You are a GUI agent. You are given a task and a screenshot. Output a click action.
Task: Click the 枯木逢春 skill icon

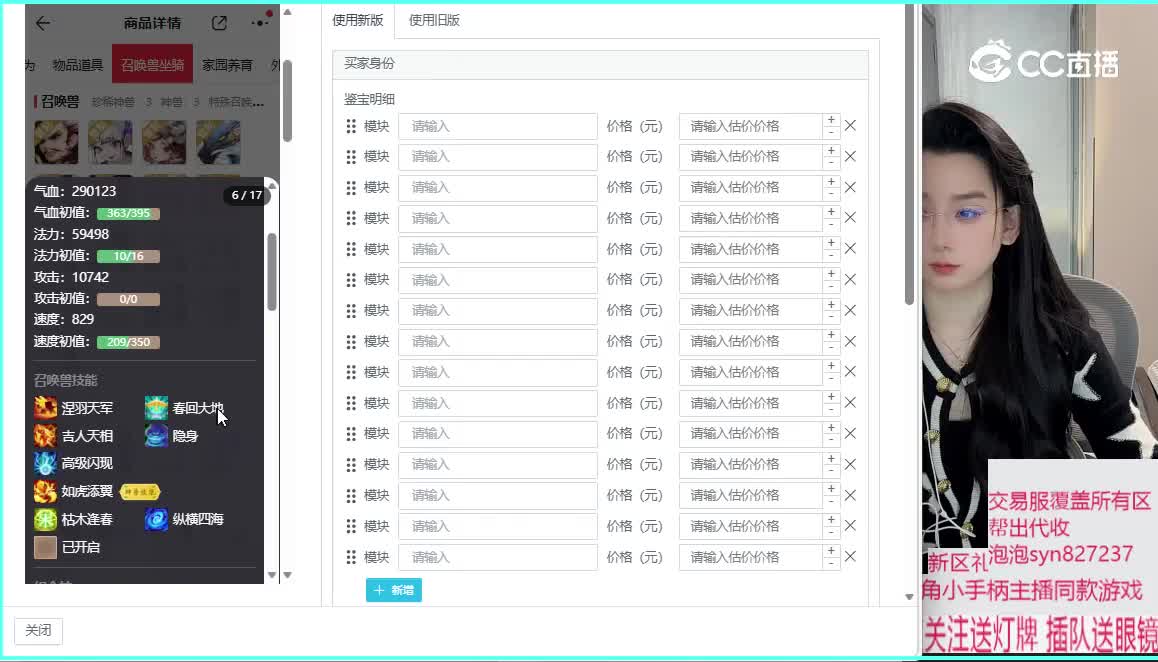coord(45,519)
